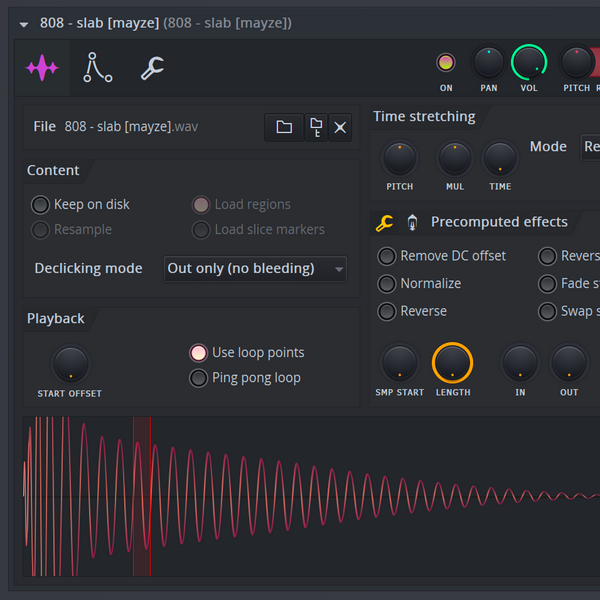Remove the loaded sample with X icon
The width and height of the screenshot is (600, 600).
pos(340,127)
